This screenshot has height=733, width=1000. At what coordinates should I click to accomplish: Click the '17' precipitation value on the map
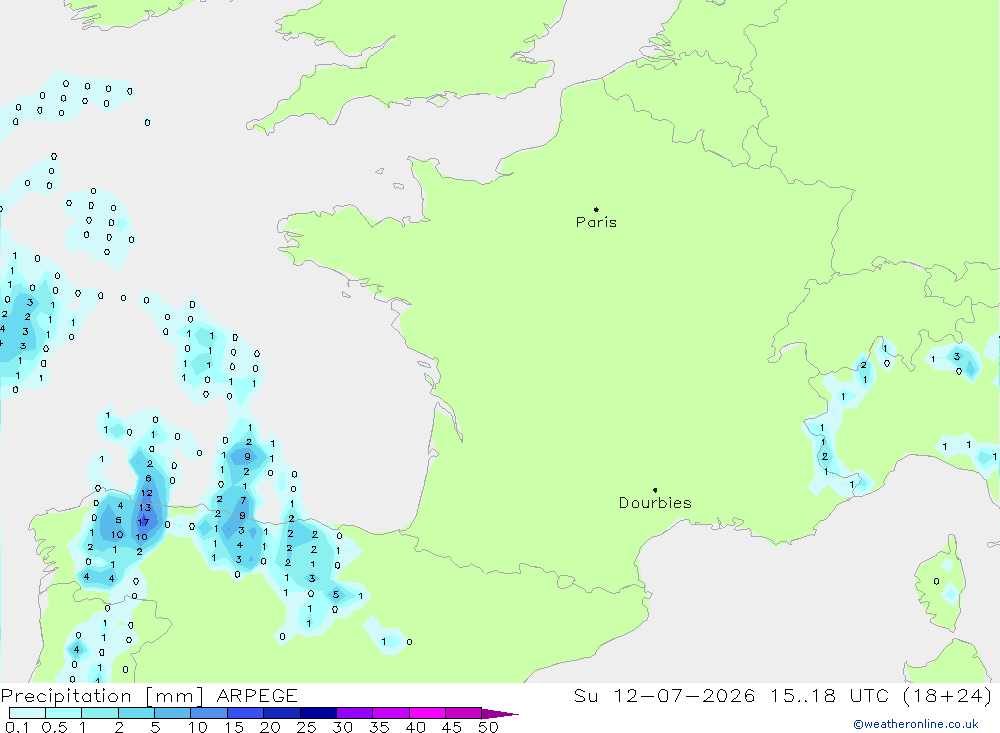[143, 522]
